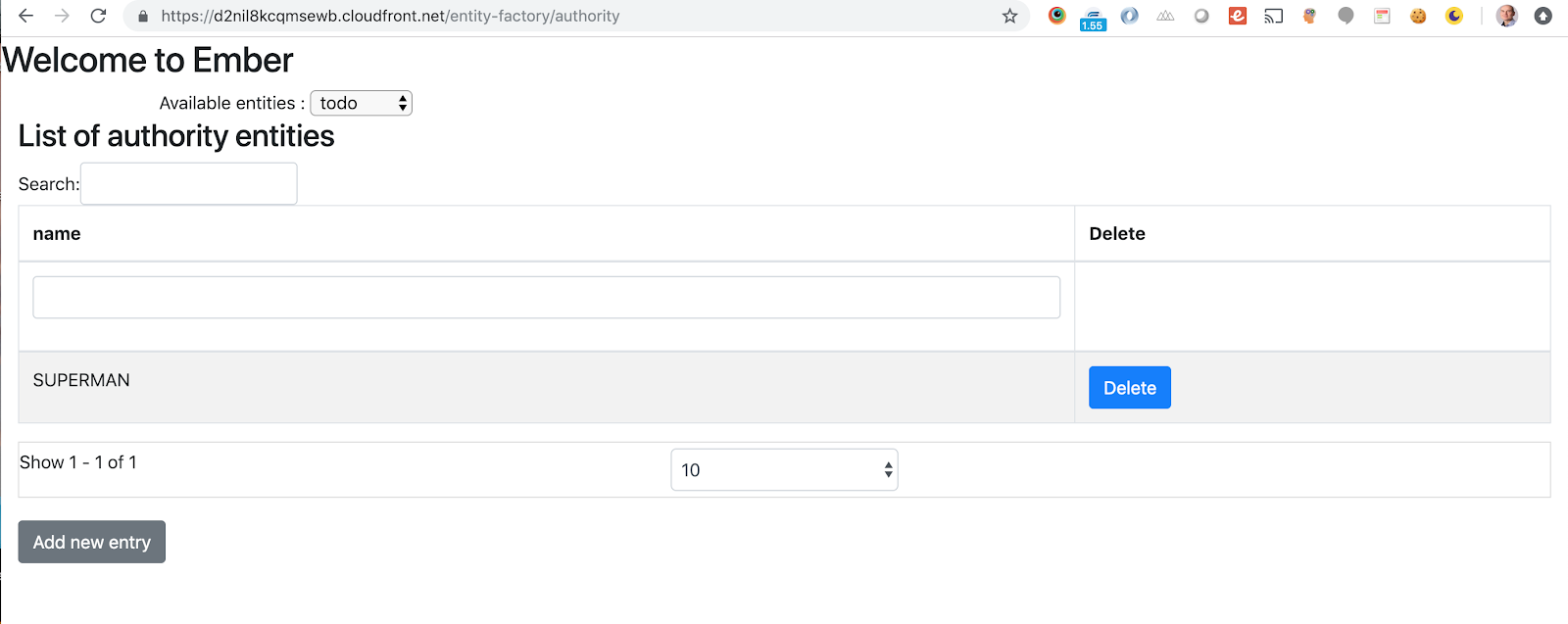Delete the SUPERMAN entry
Screen dimensions: 1568x624
[1129, 388]
